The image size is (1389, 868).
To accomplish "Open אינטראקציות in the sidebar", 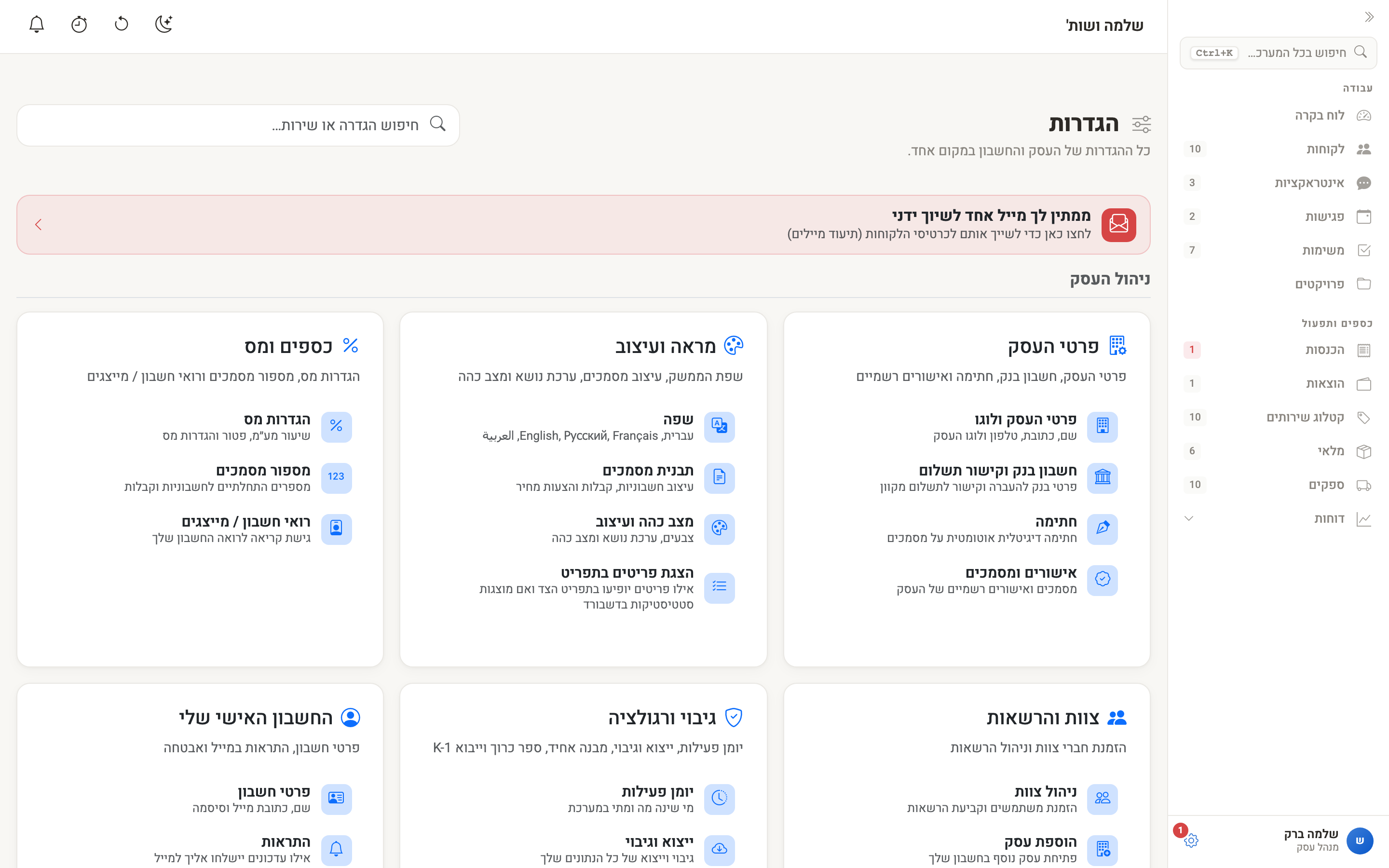I will point(1278,183).
